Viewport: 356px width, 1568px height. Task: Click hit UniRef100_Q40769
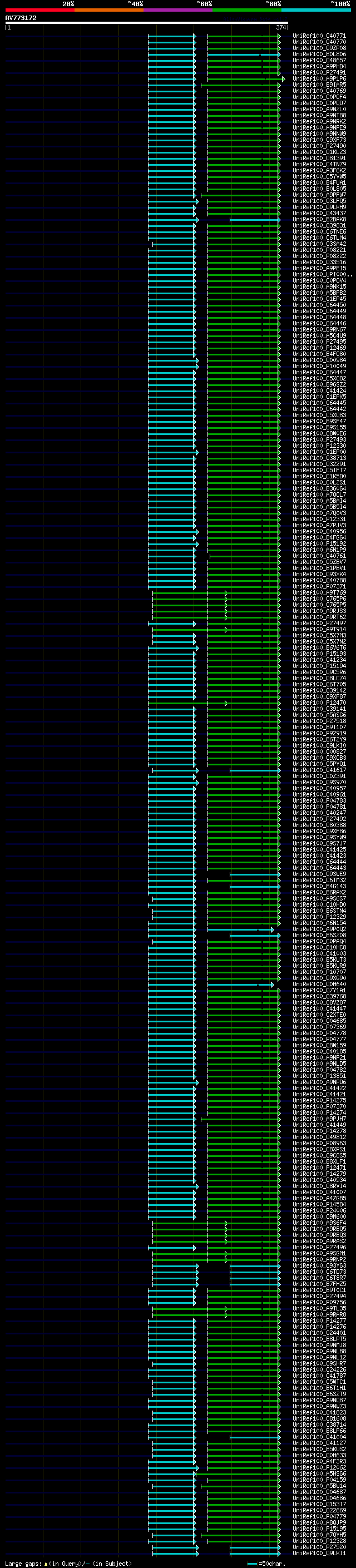click(319, 91)
